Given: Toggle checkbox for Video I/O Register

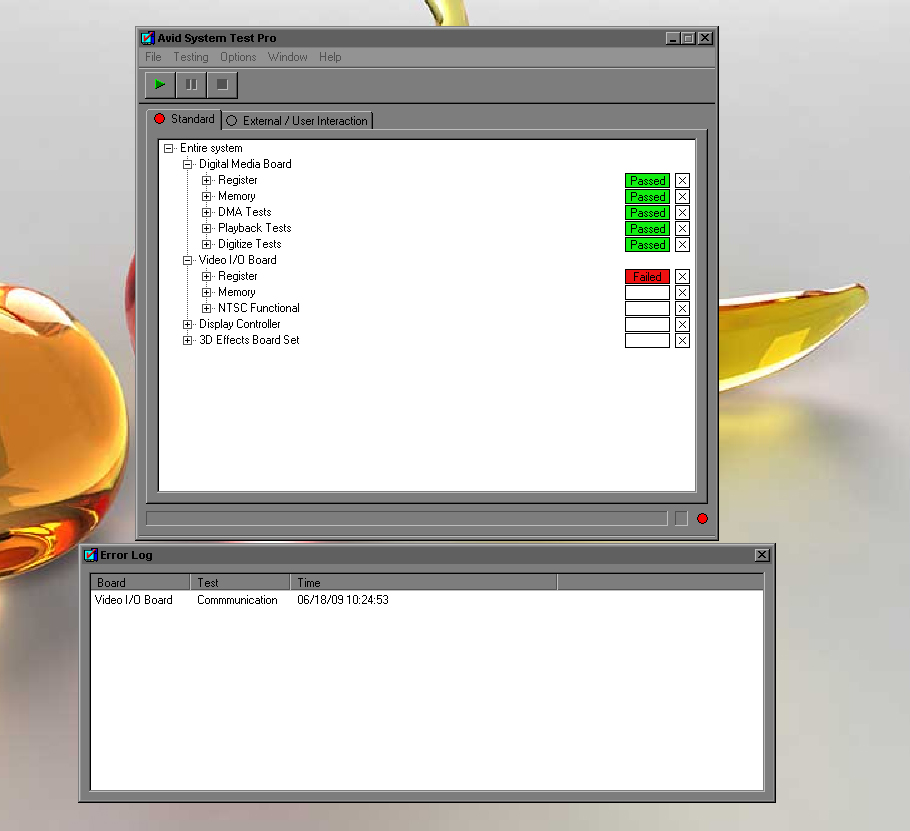Looking at the screenshot, I should [x=682, y=277].
